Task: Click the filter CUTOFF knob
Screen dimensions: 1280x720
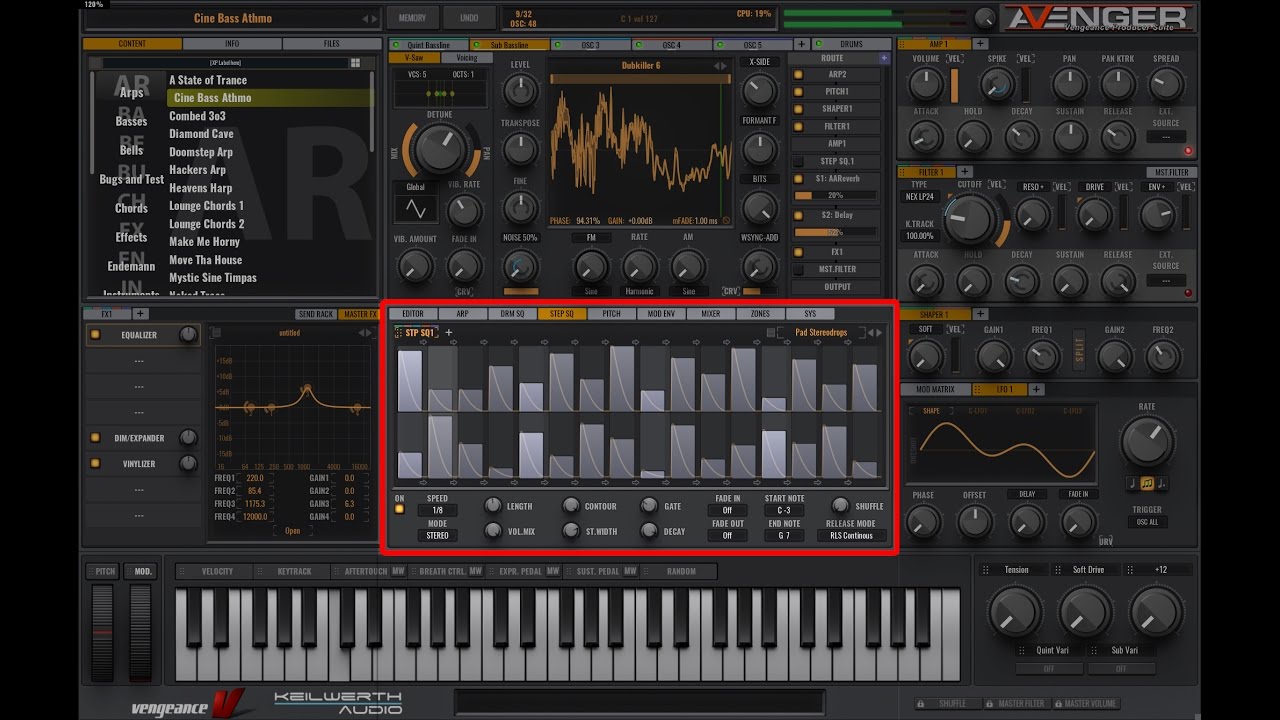Action: 969,219
